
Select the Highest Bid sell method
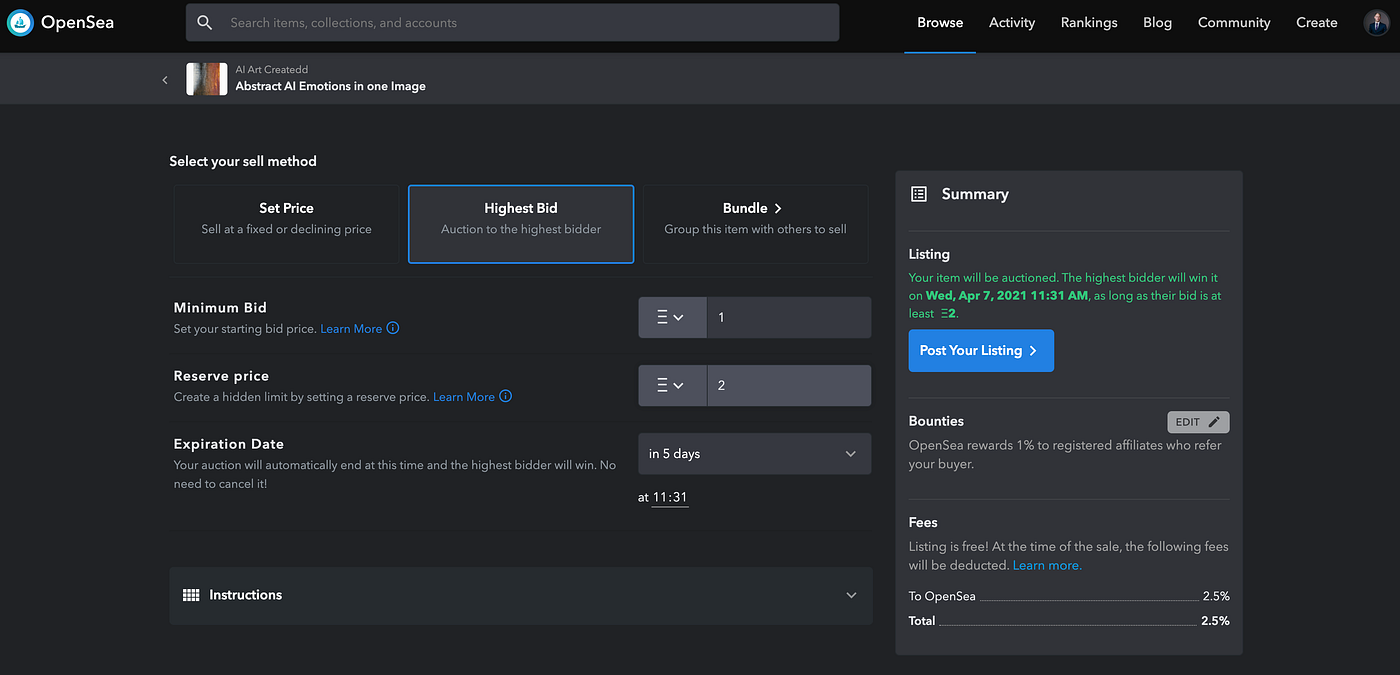coord(521,223)
